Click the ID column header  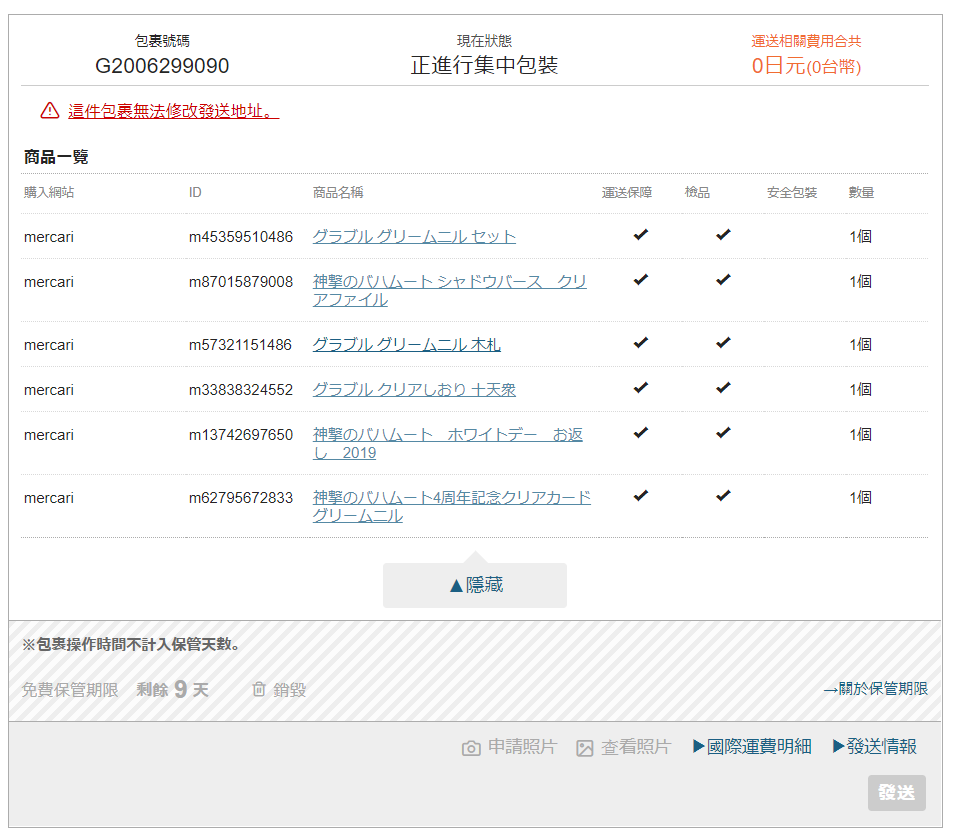(195, 192)
